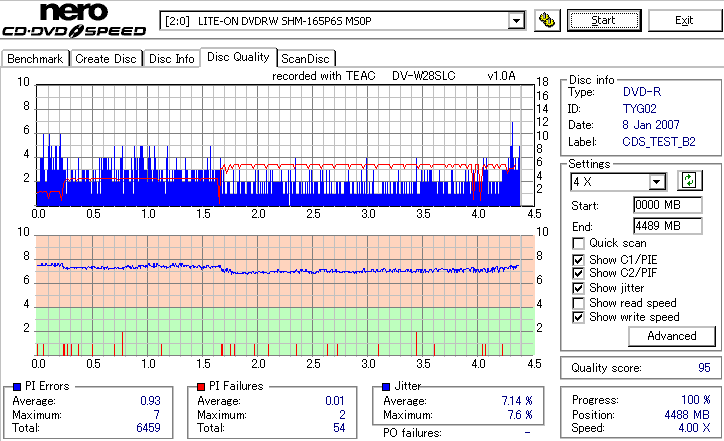The height and width of the screenshot is (441, 724).
Task: Click the 'recorded with TEAC' graph caption
Action: pos(324,76)
